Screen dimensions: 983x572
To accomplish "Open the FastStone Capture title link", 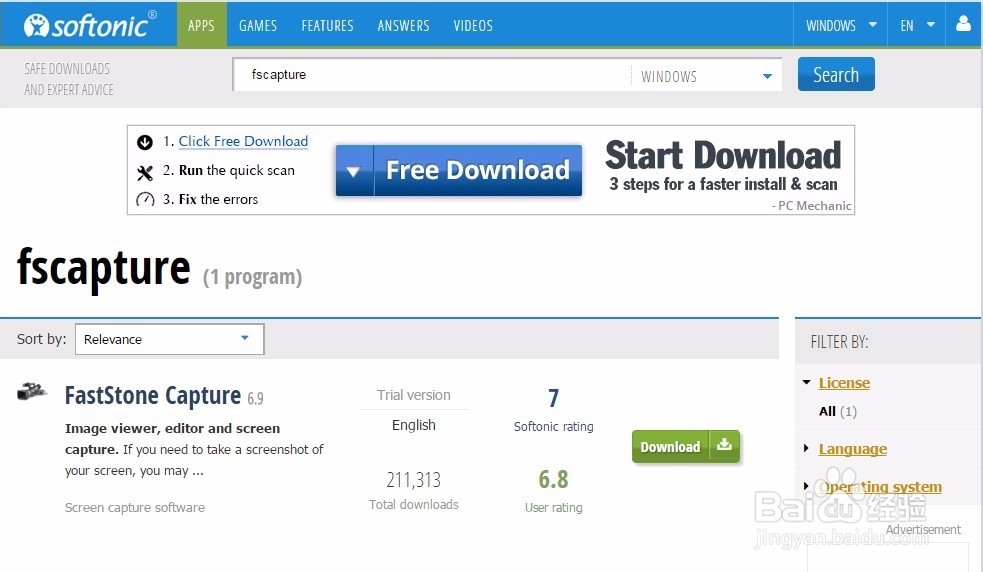I will 153,396.
